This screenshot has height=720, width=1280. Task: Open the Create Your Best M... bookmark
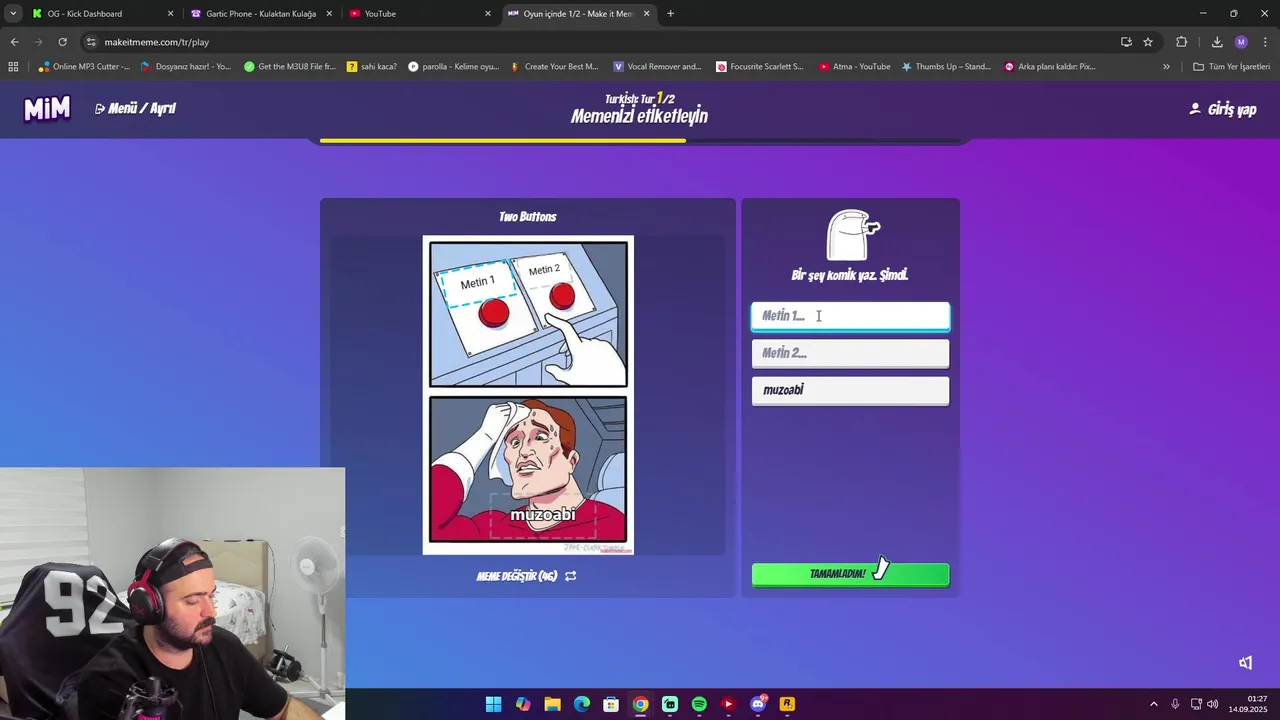coord(554,67)
